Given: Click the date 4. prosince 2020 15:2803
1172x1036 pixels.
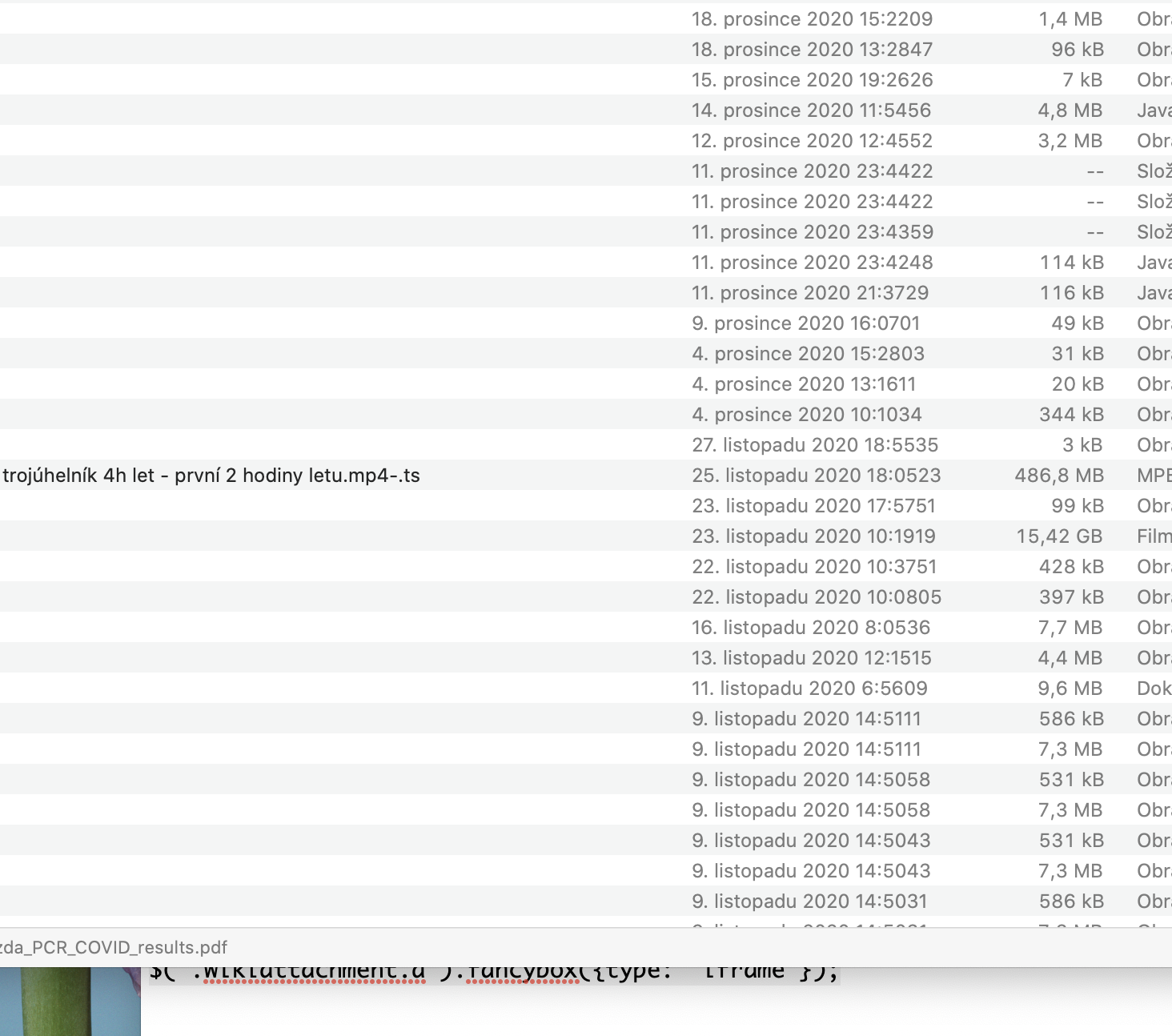Looking at the screenshot, I should [809, 354].
